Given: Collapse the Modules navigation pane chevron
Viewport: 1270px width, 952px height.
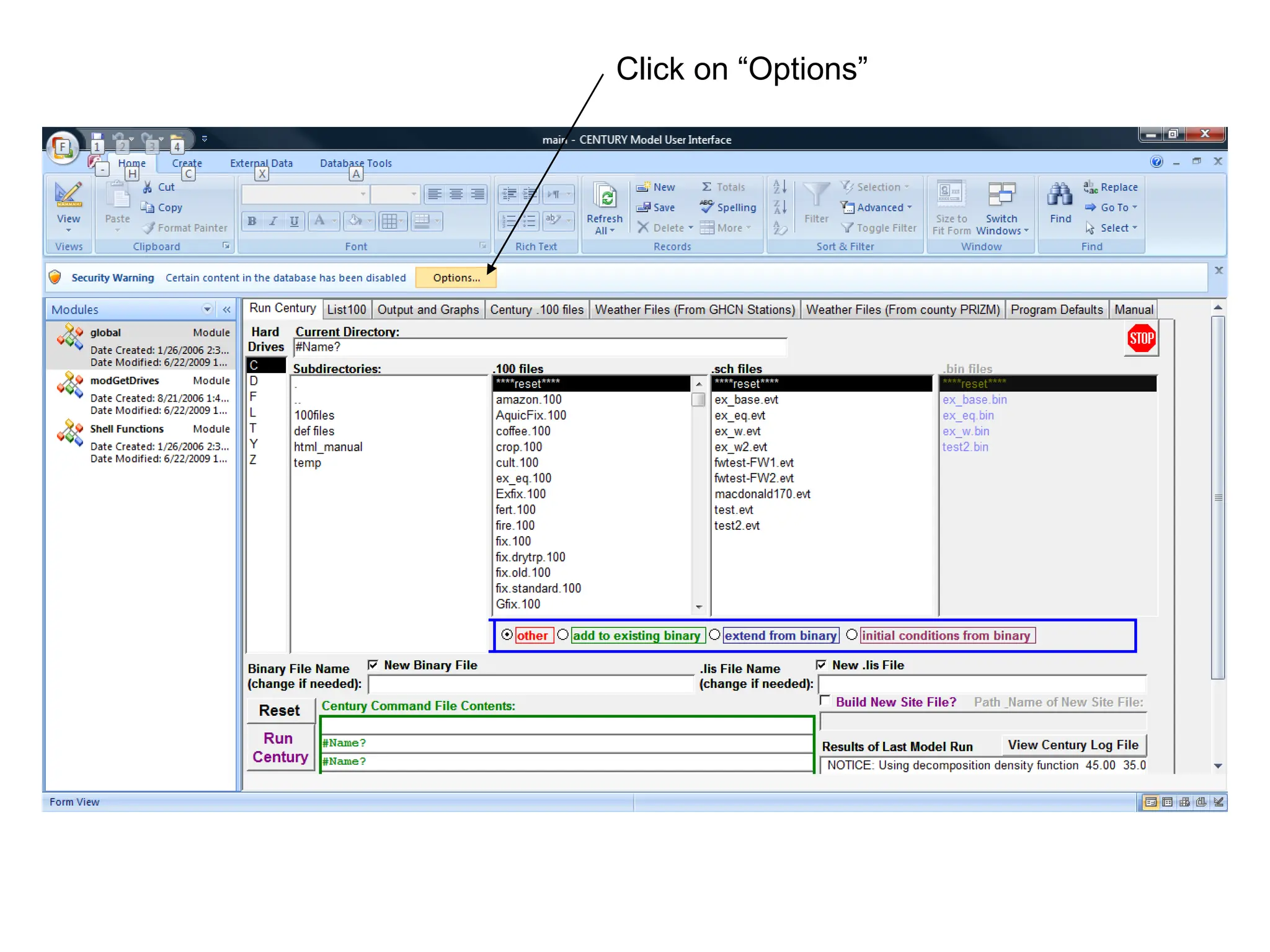Looking at the screenshot, I should [x=227, y=309].
